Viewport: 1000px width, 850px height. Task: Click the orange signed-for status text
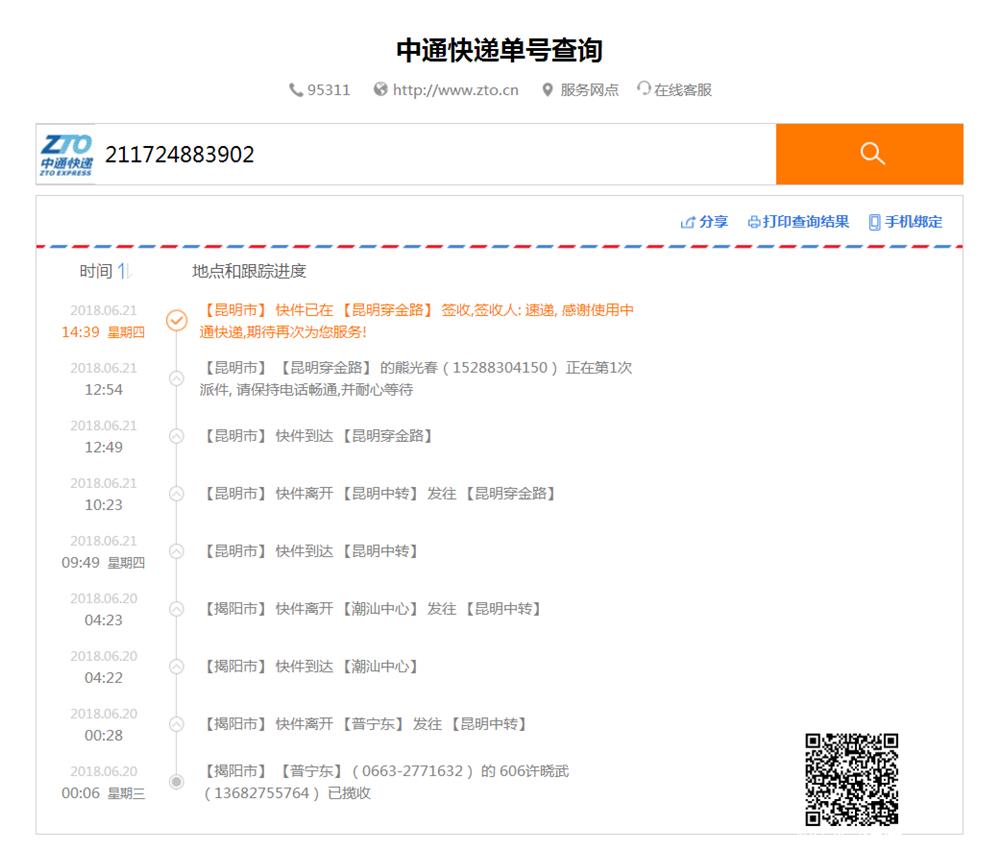pos(416,321)
